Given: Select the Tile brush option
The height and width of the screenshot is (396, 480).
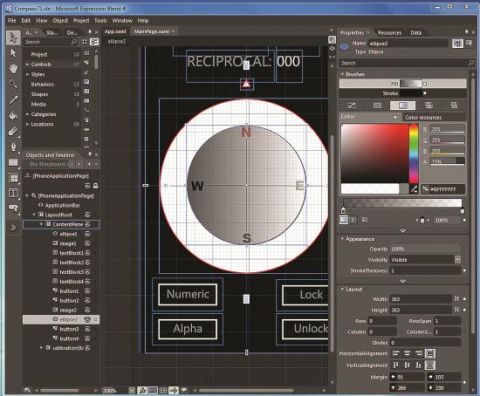Looking at the screenshot, I should [429, 106].
